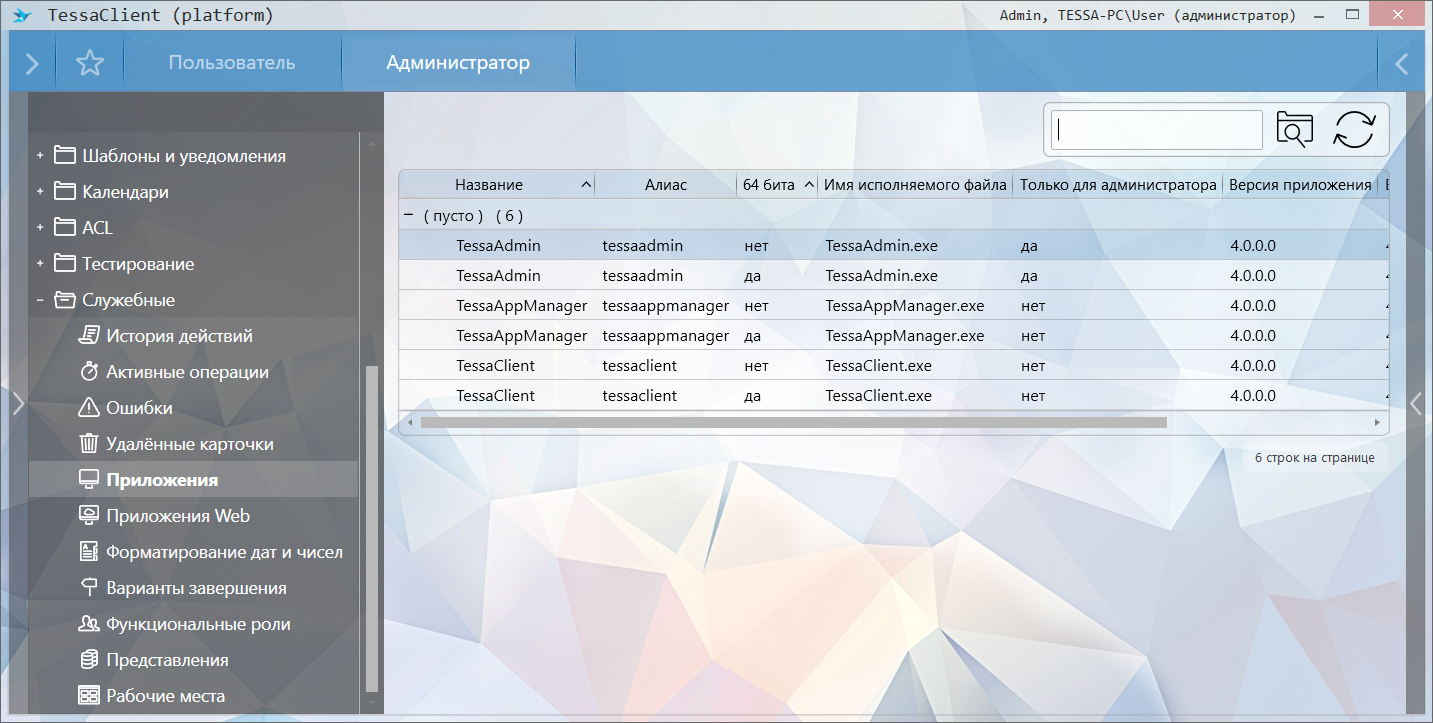The image size is (1433, 723).
Task: Select TessaAppManager row with 64-bit нет
Action: (894, 305)
